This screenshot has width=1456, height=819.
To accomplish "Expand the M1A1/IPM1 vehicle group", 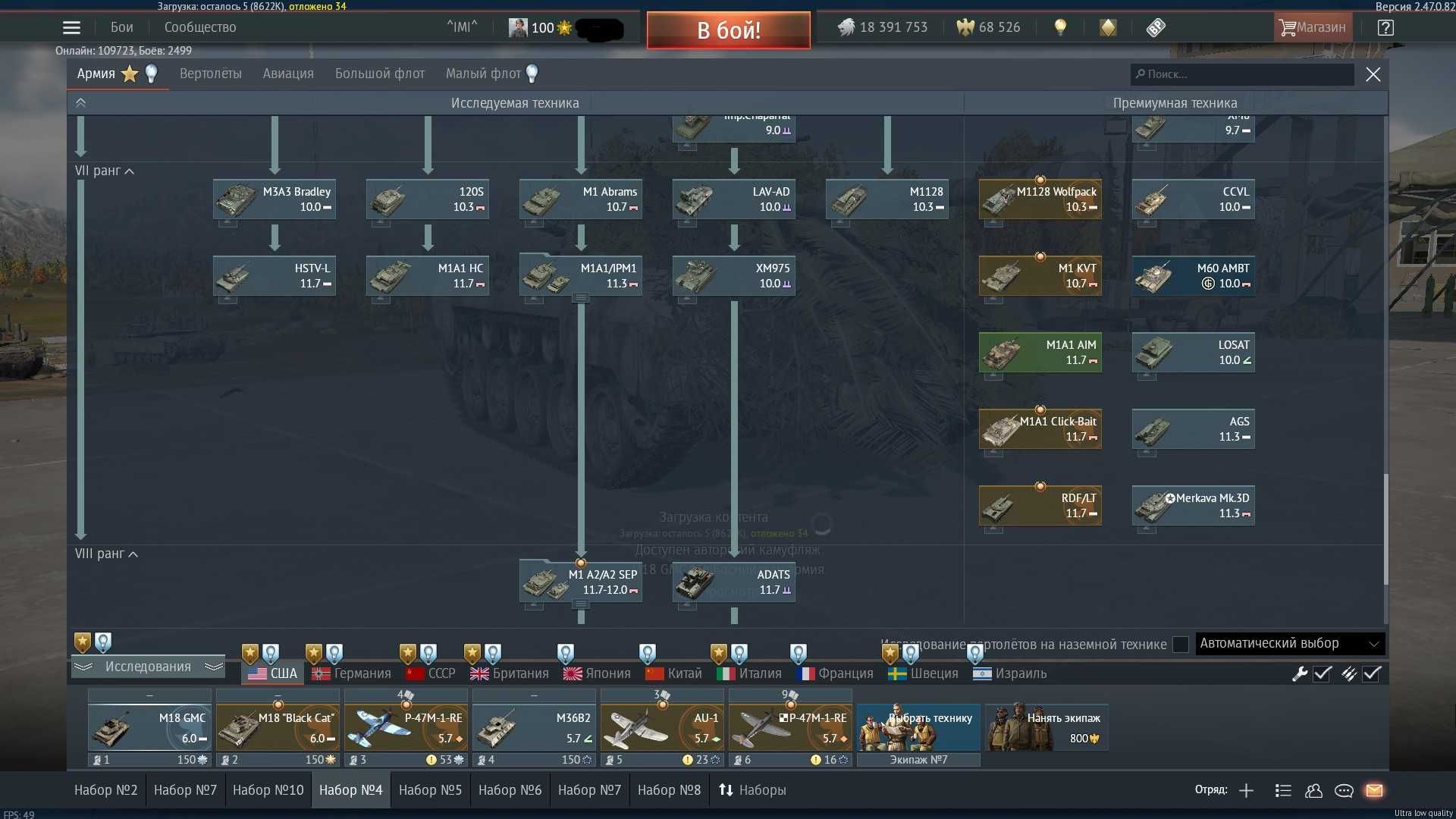I will coord(581,298).
